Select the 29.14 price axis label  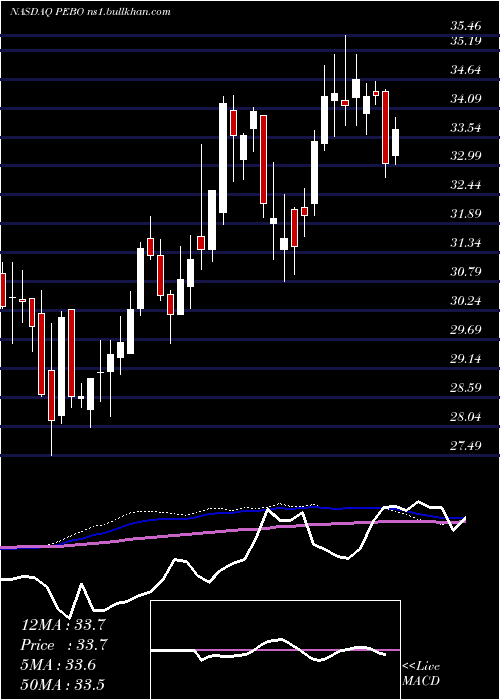pyautogui.click(x=466, y=358)
